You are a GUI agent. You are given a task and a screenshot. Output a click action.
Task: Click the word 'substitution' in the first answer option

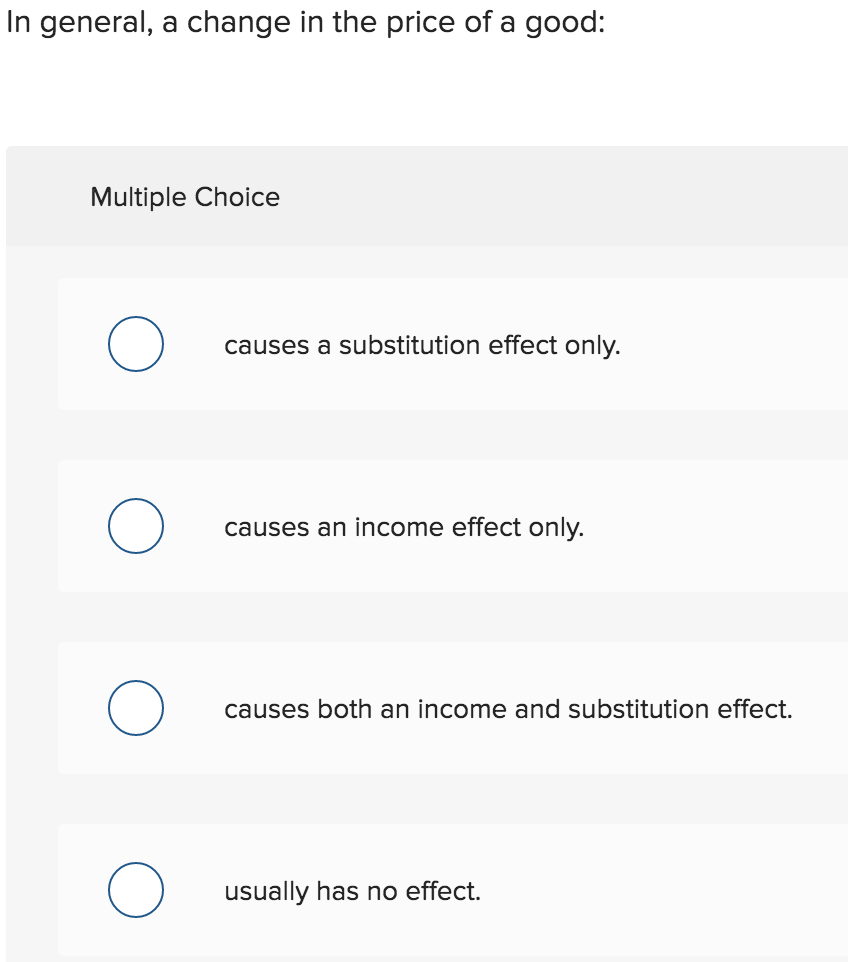click(x=410, y=345)
